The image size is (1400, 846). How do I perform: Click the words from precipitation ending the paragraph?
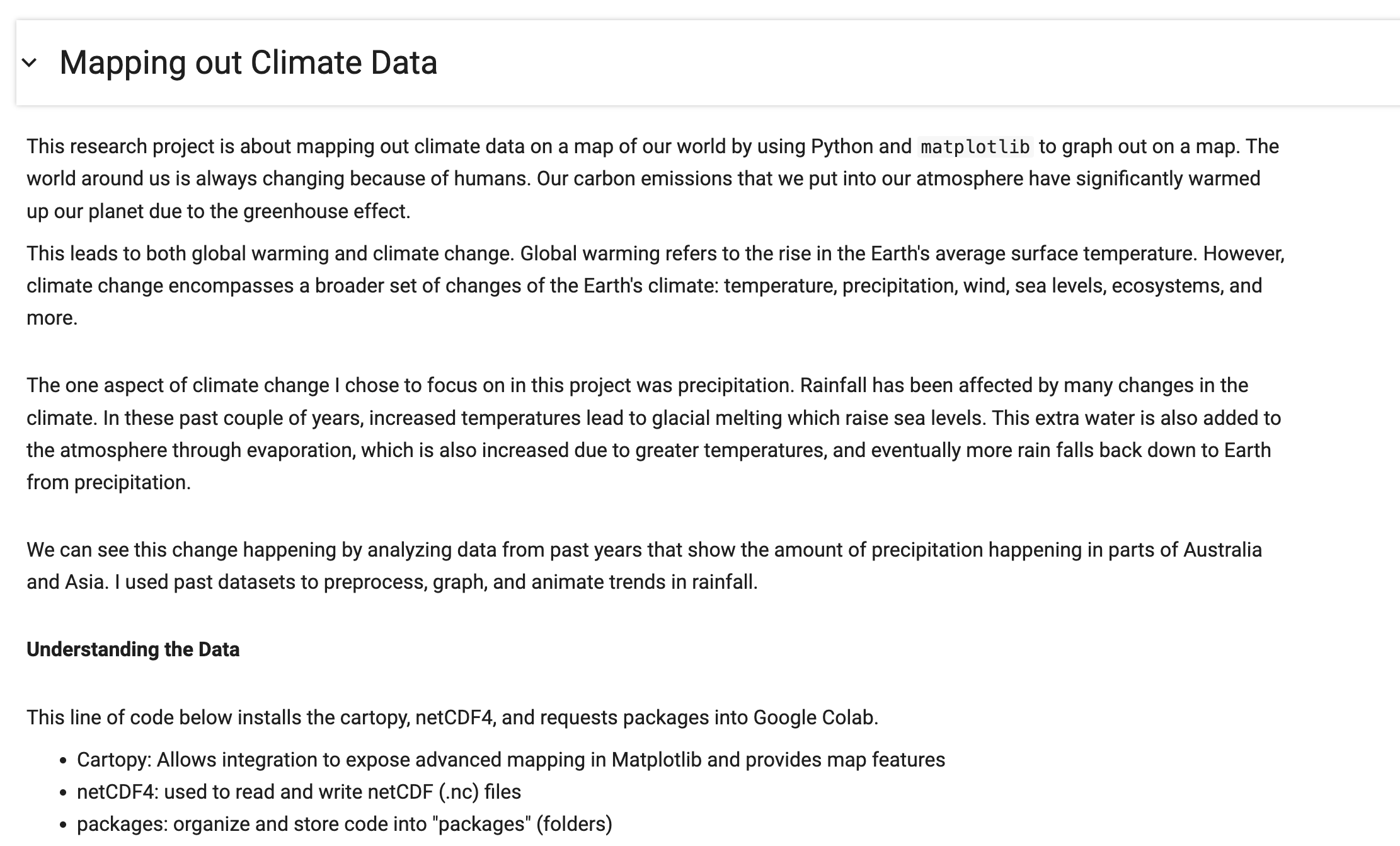(x=108, y=482)
